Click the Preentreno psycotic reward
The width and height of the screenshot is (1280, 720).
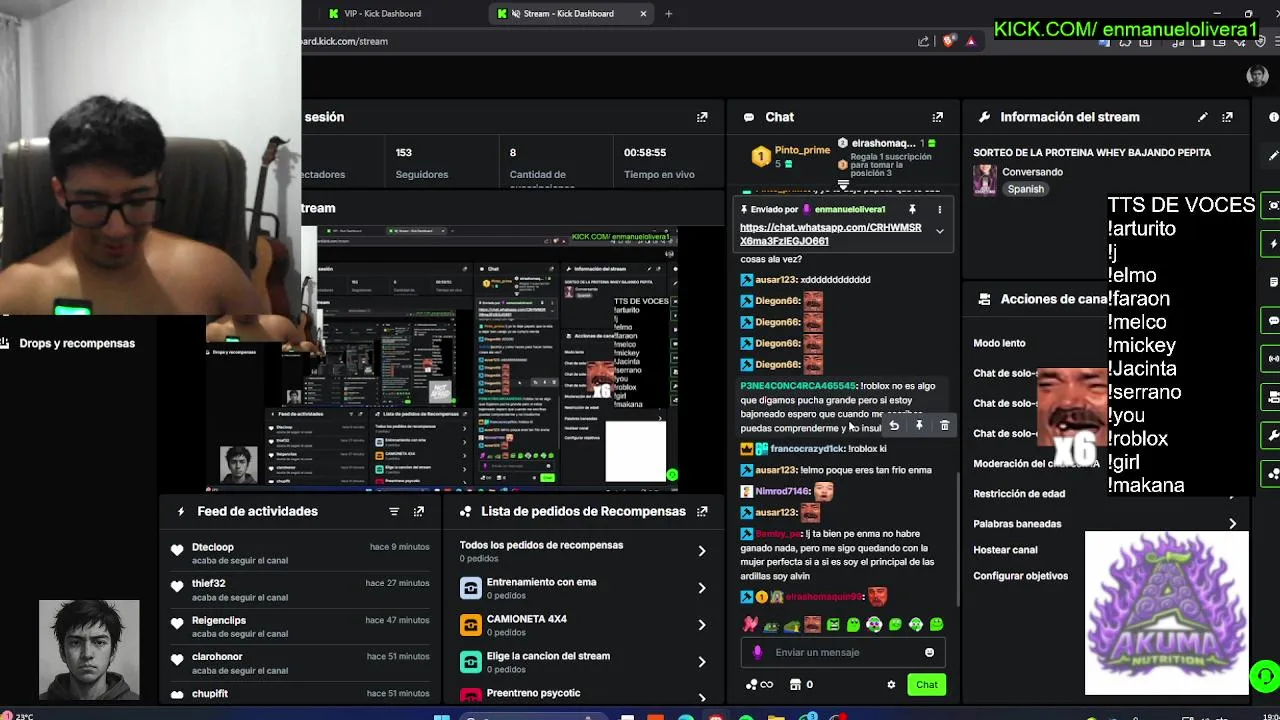(533, 693)
